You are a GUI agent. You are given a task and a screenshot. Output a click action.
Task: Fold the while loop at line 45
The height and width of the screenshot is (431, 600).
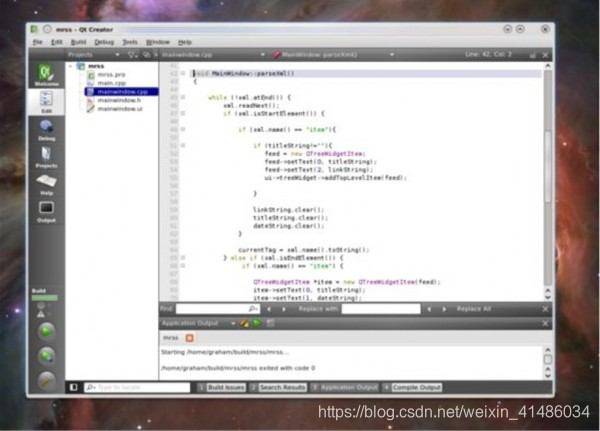tap(183, 98)
